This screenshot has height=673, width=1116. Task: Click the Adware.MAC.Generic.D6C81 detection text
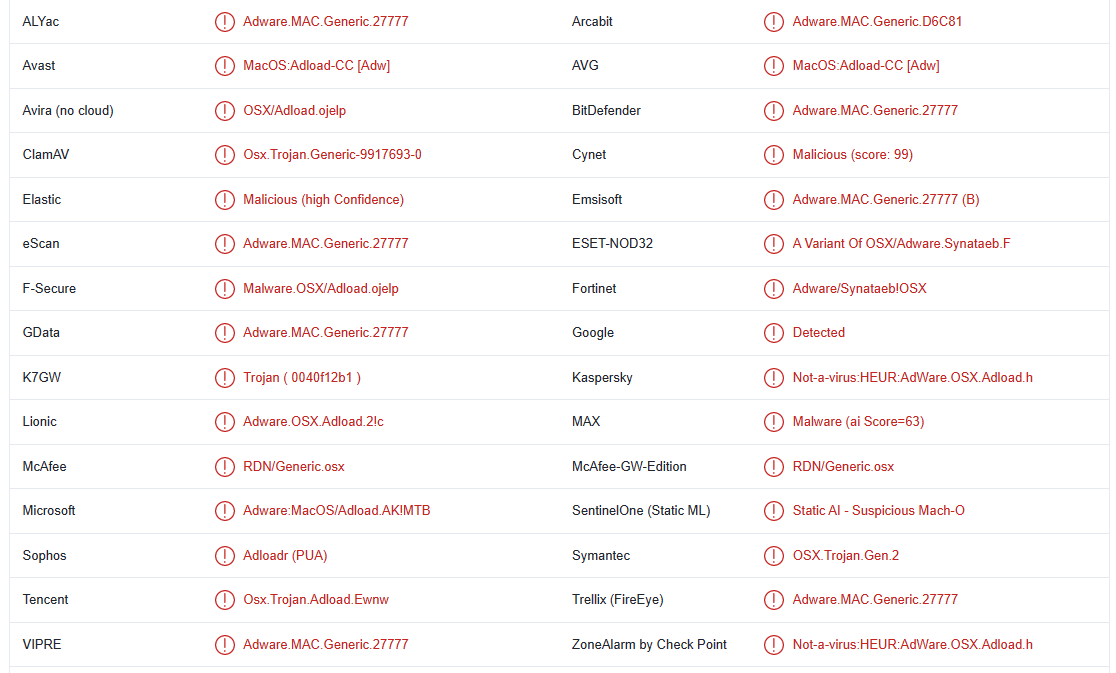877,21
